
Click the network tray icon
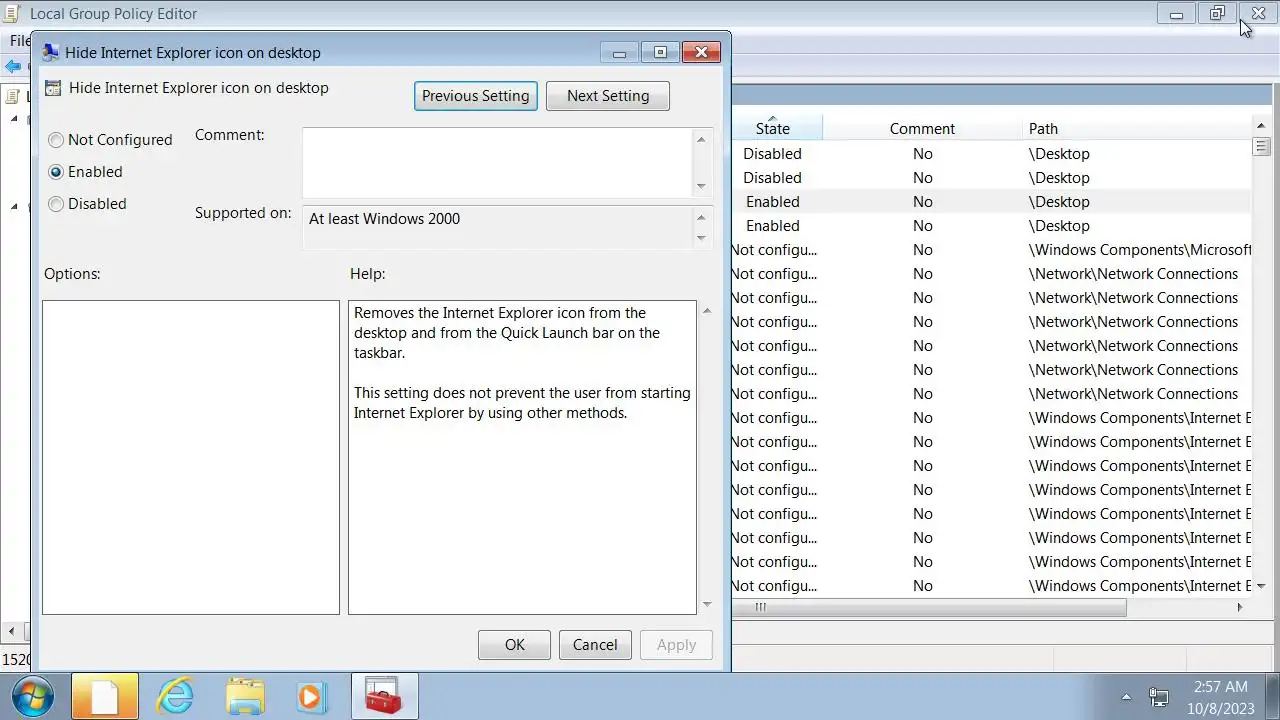coord(1159,696)
